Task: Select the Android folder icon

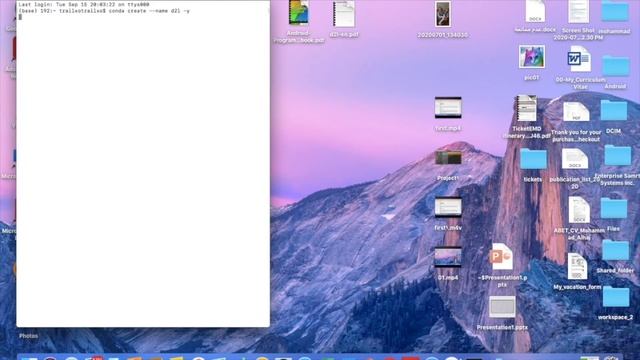Action: [x=616, y=66]
